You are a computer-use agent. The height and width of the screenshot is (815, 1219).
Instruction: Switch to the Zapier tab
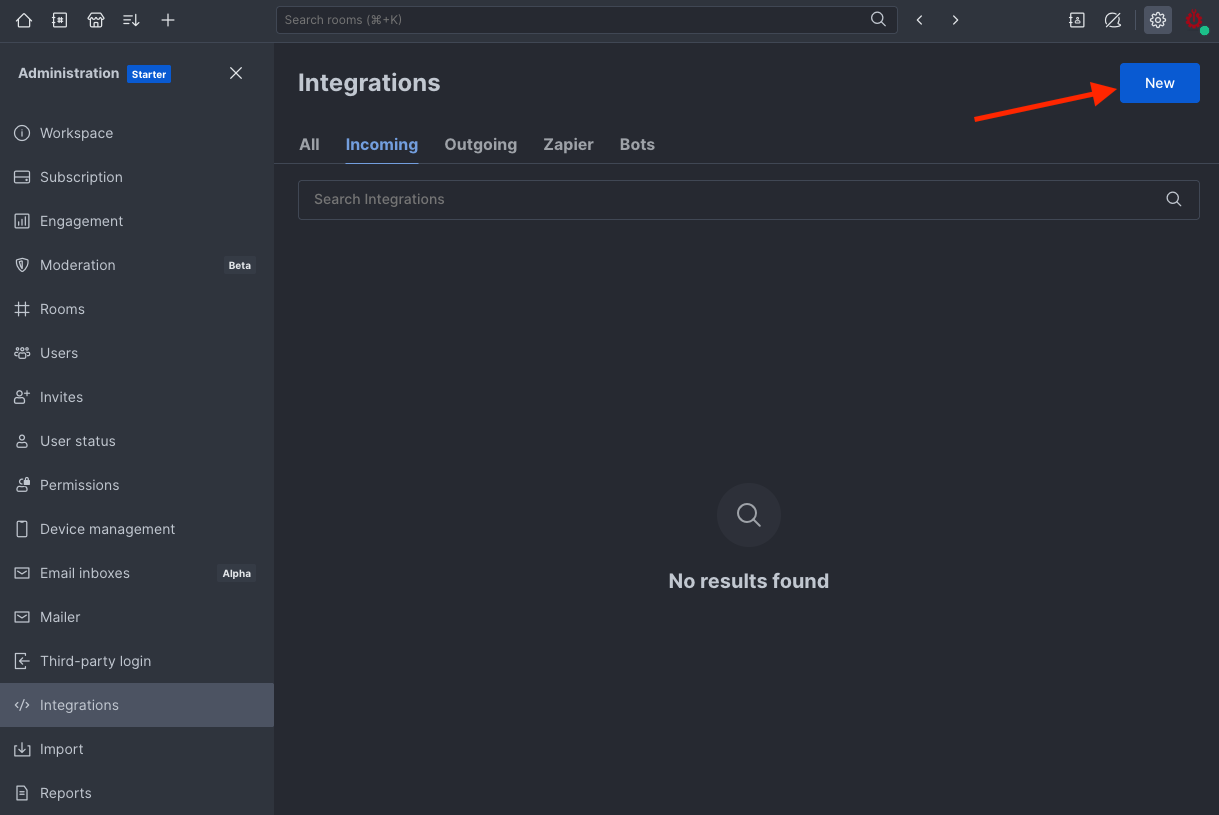click(x=568, y=144)
